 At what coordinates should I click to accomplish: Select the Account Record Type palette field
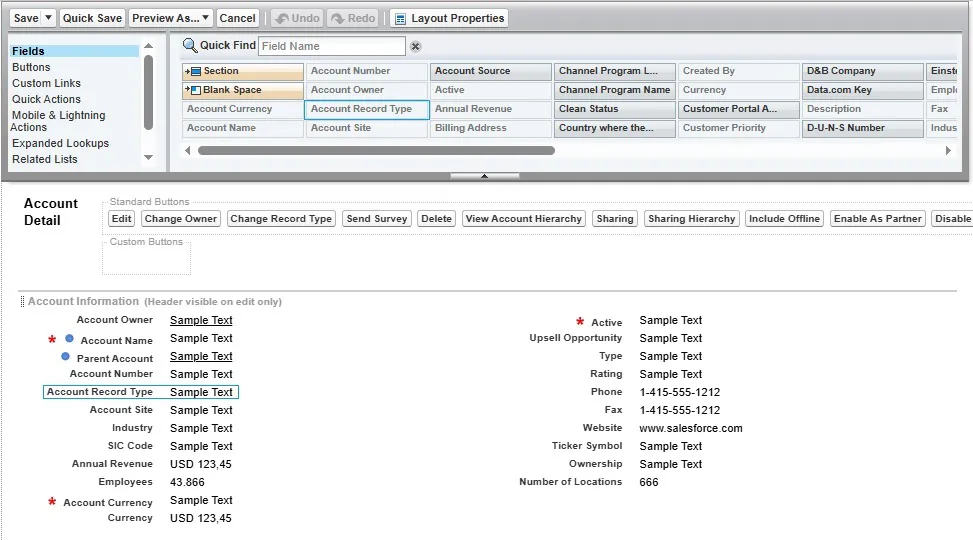[367, 109]
